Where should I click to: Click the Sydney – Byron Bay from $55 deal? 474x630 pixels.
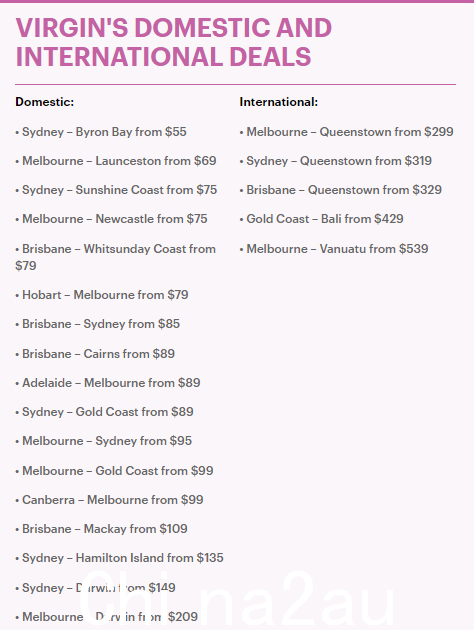[101, 132]
